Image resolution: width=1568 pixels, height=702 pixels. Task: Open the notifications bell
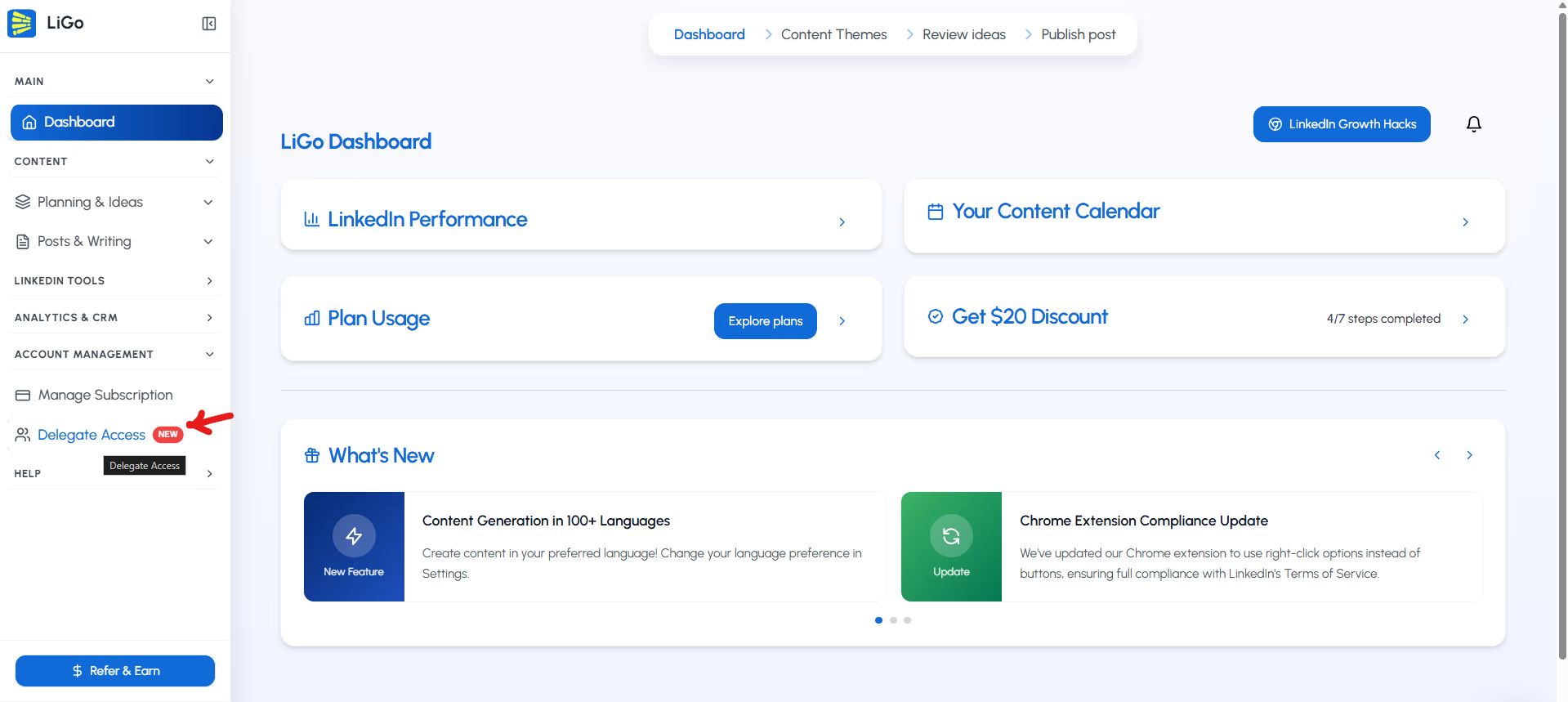click(x=1473, y=124)
